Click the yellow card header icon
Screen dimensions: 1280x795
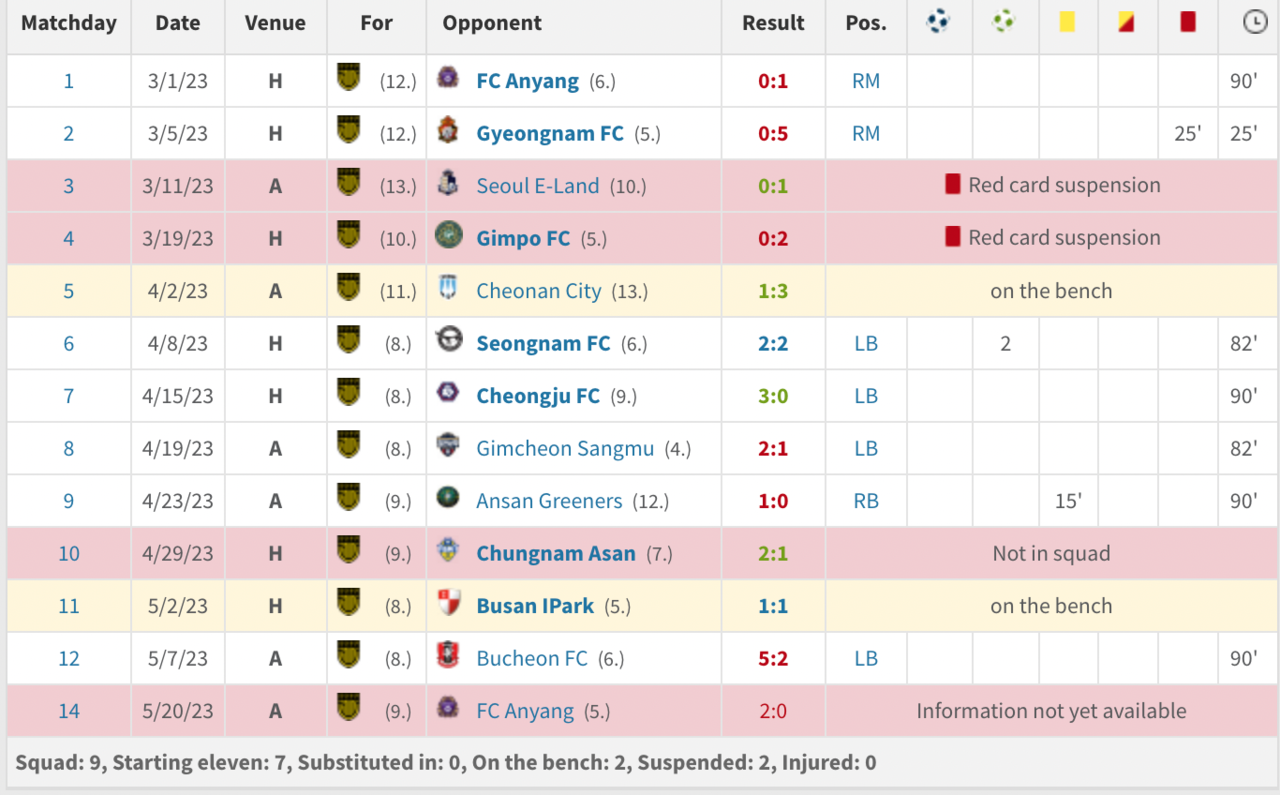pos(1067,21)
